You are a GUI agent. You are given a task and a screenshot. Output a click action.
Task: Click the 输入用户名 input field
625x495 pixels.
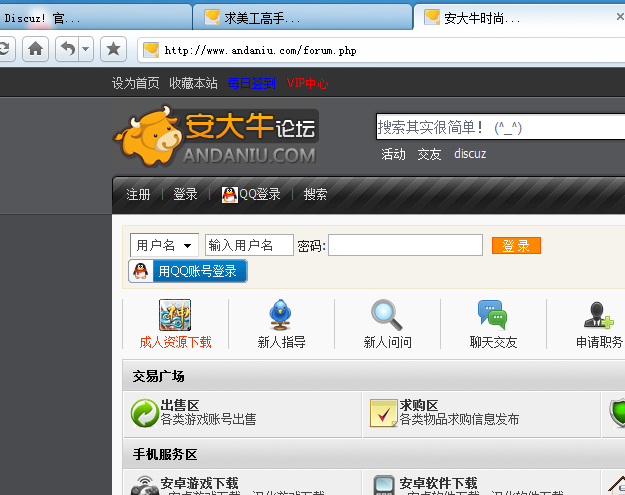point(249,245)
